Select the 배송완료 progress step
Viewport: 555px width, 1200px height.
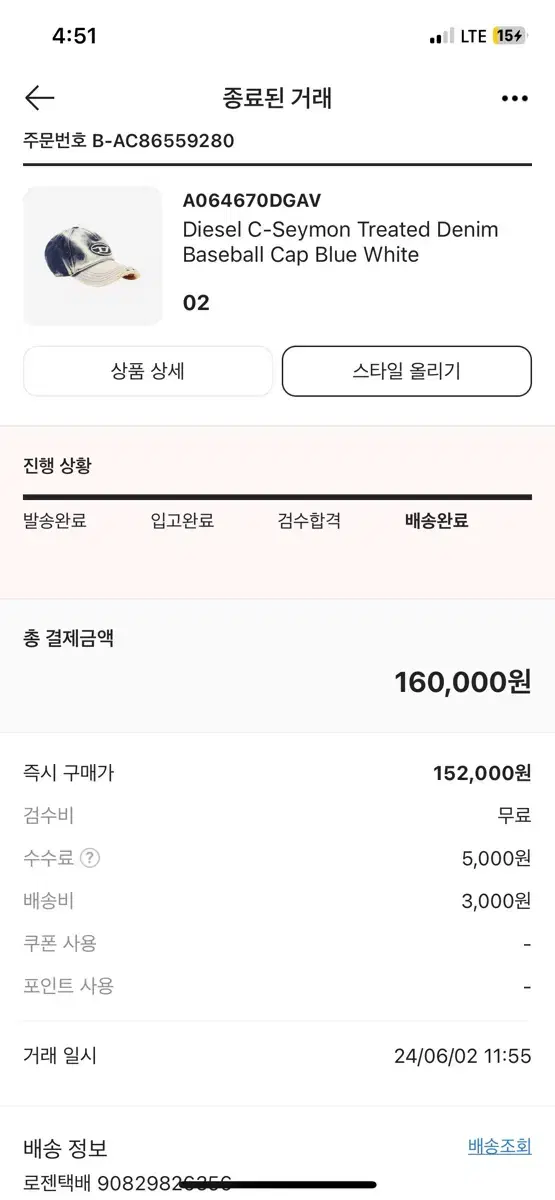point(437,520)
